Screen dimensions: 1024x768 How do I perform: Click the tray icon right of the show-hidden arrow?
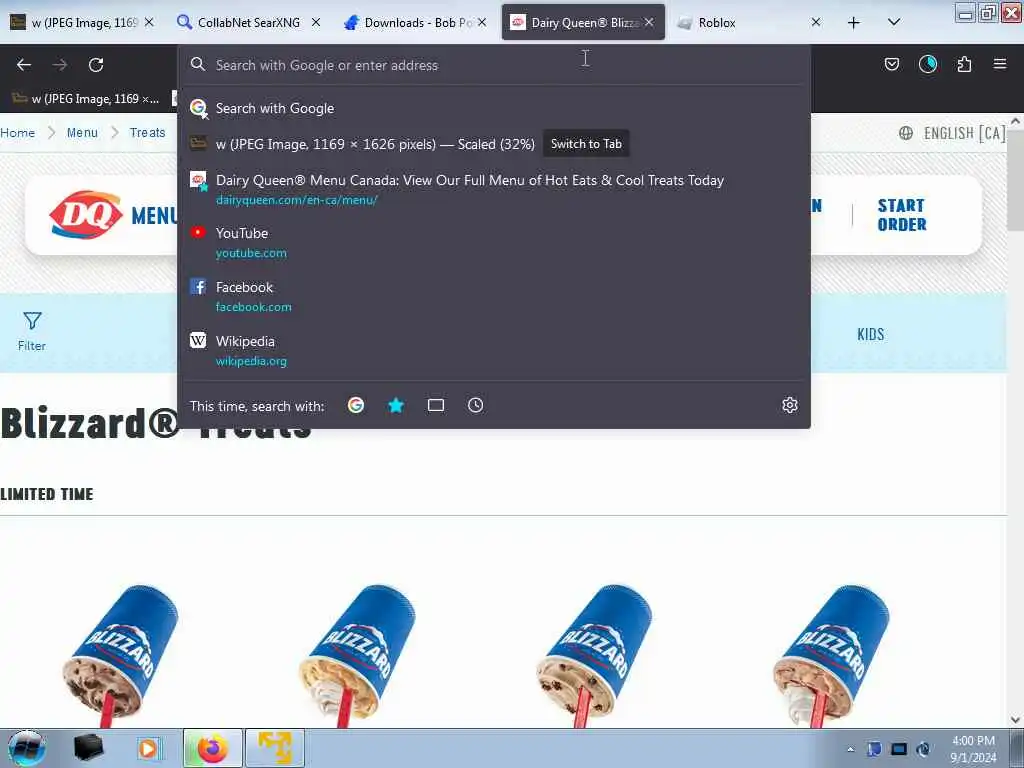[874, 749]
